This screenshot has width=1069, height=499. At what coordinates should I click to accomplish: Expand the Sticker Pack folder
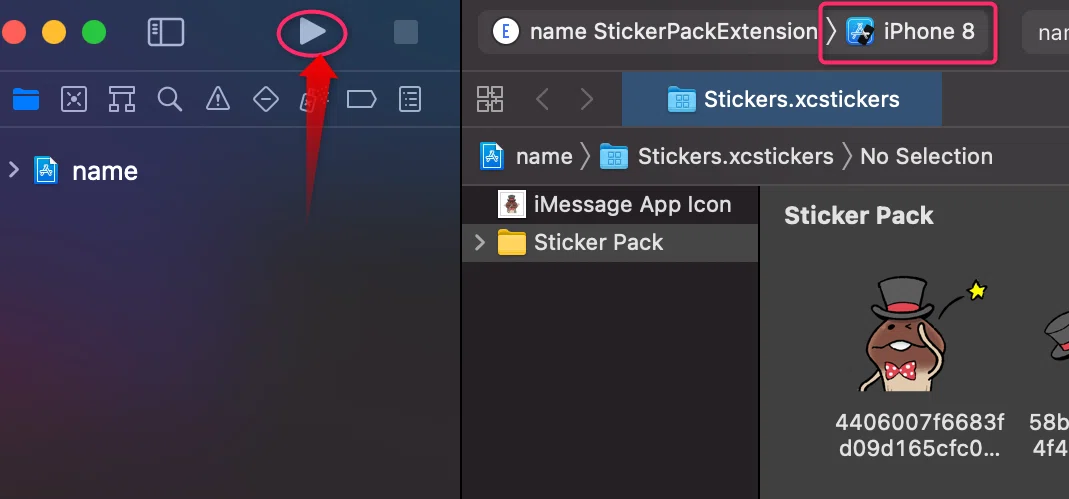(479, 243)
